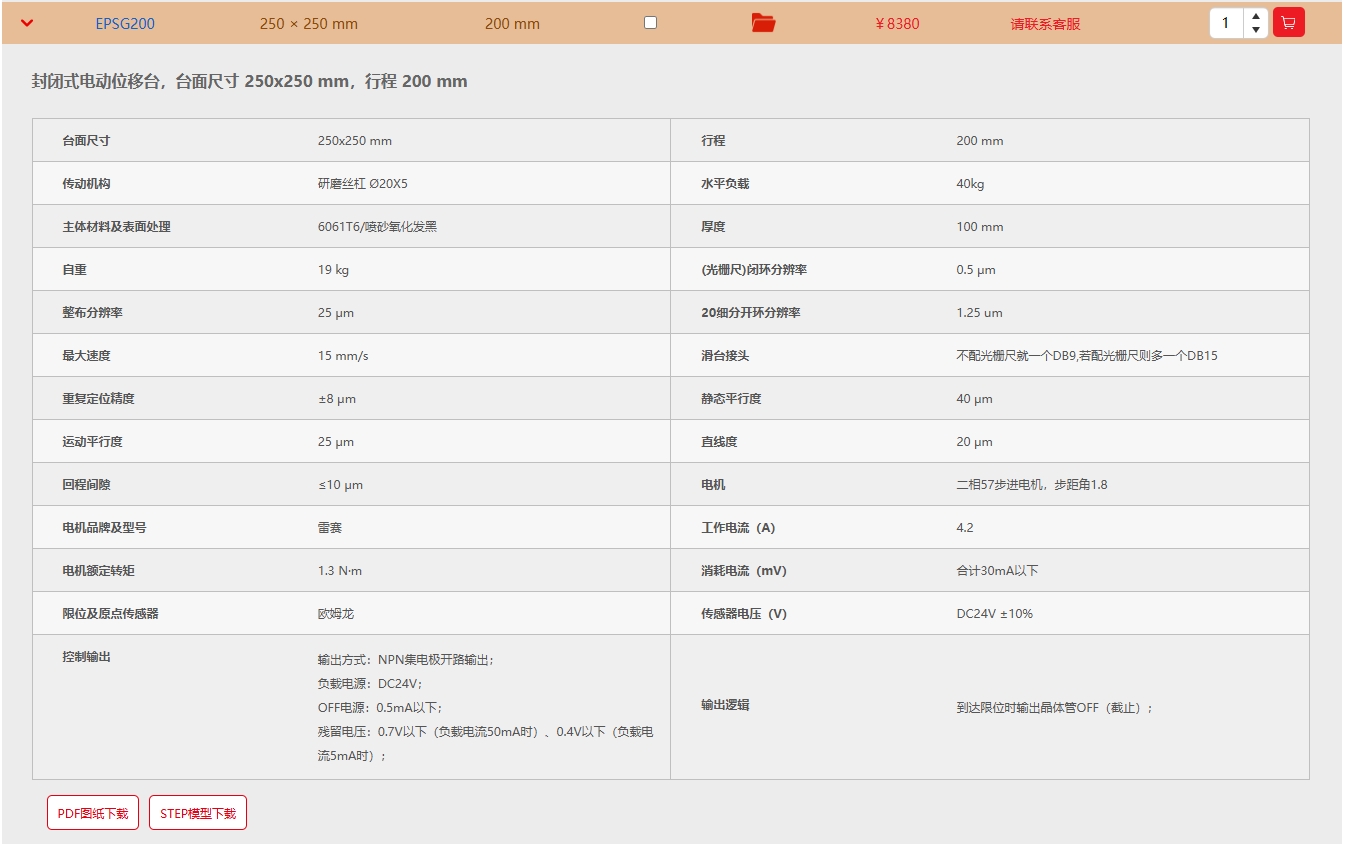Screen dimensions: 1346x844
Task: Collapse the EPSG200 product details chevron
Action: click(x=27, y=23)
